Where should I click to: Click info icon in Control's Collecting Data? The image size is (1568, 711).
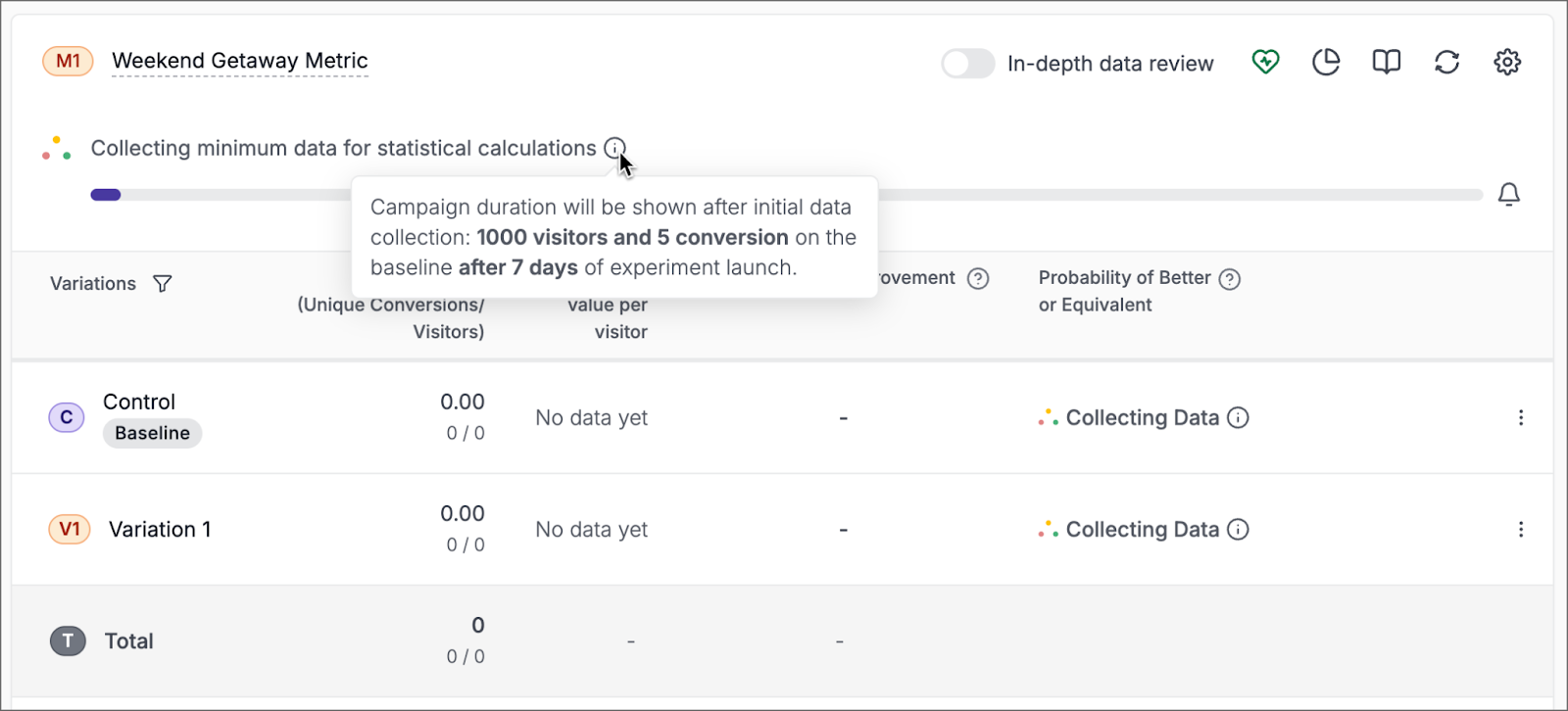[1239, 418]
